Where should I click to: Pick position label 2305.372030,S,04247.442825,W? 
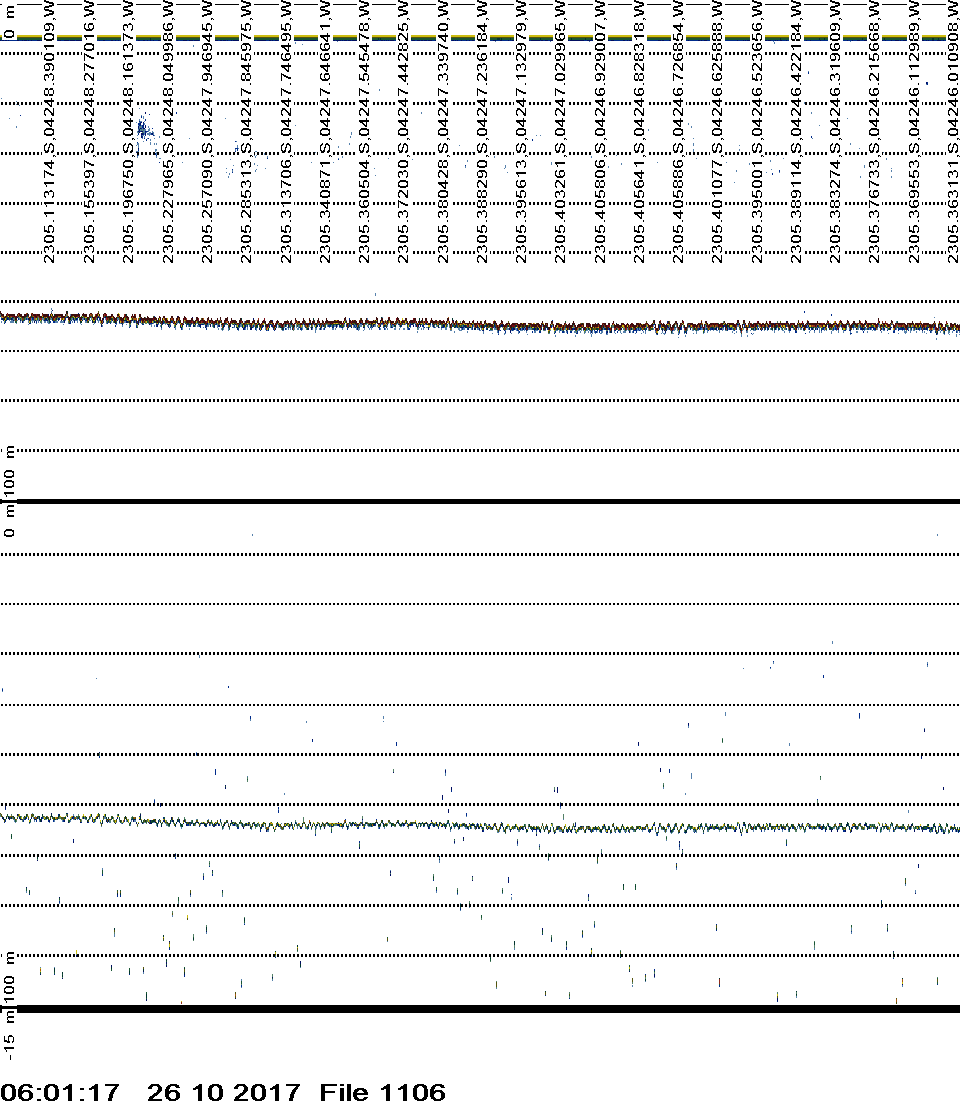(402, 132)
